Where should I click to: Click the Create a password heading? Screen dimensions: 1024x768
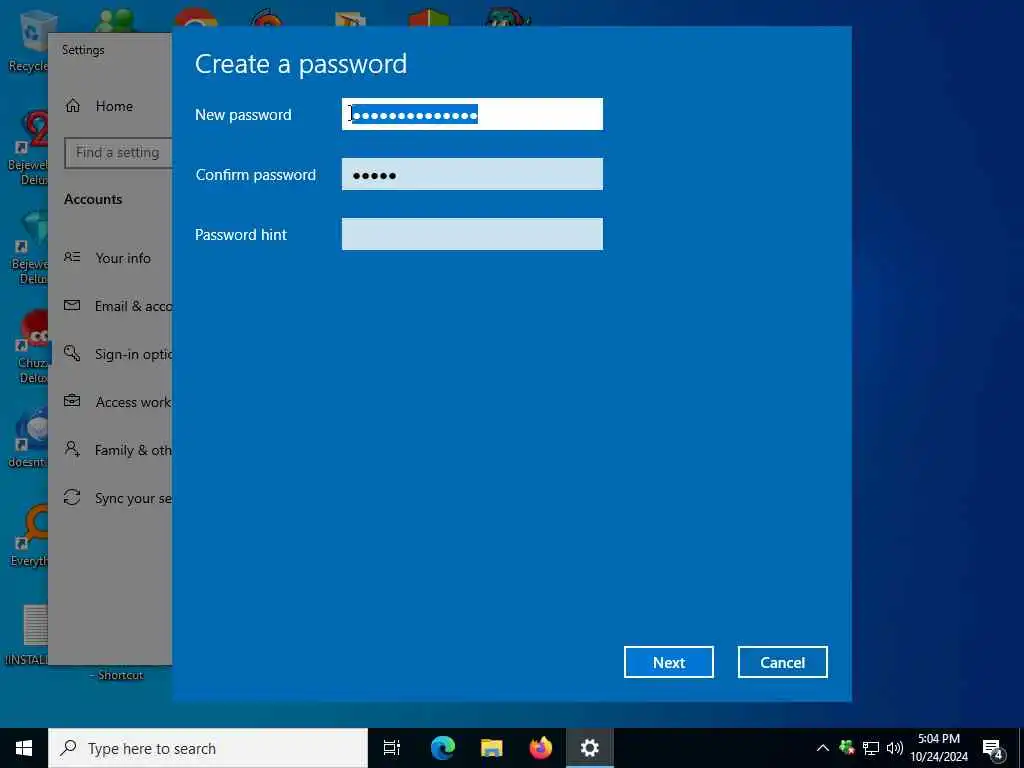tap(300, 64)
